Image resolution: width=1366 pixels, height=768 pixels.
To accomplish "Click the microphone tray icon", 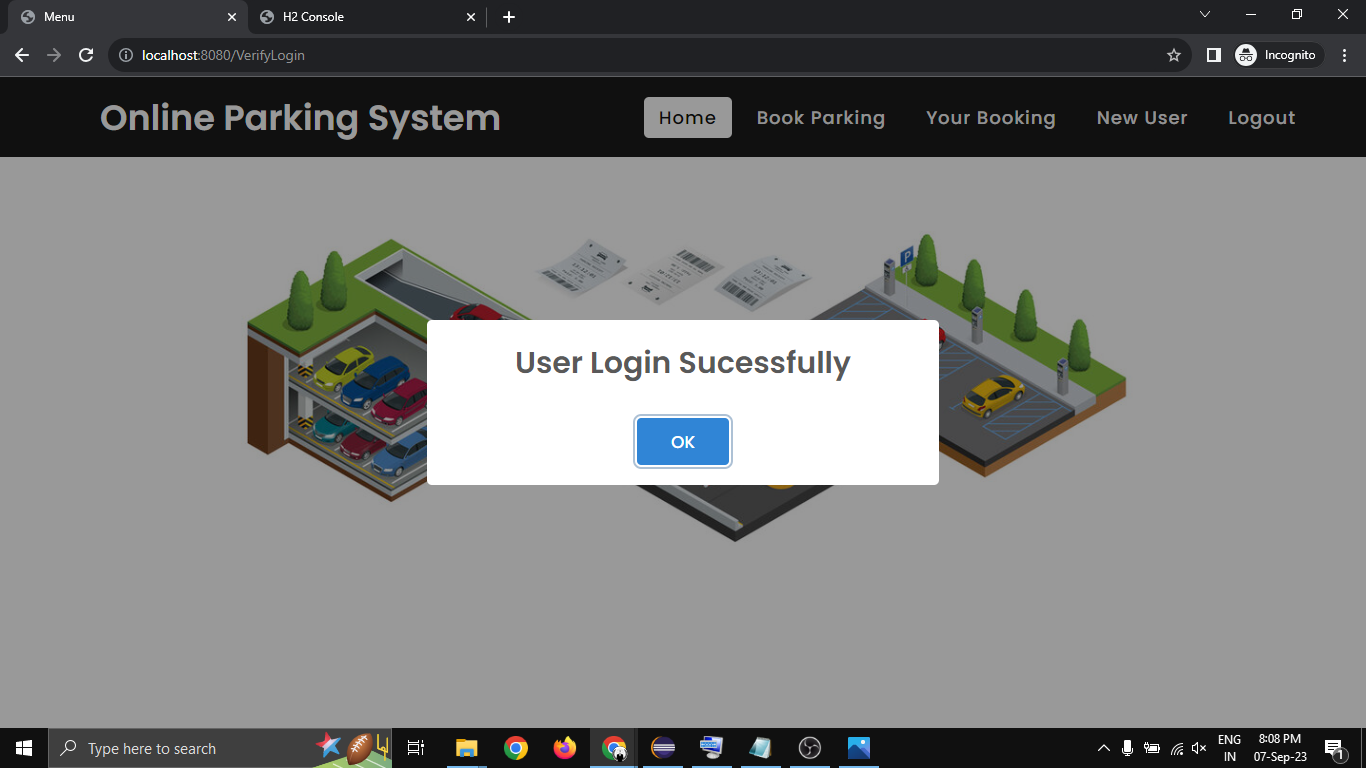I will pyautogui.click(x=1127, y=748).
